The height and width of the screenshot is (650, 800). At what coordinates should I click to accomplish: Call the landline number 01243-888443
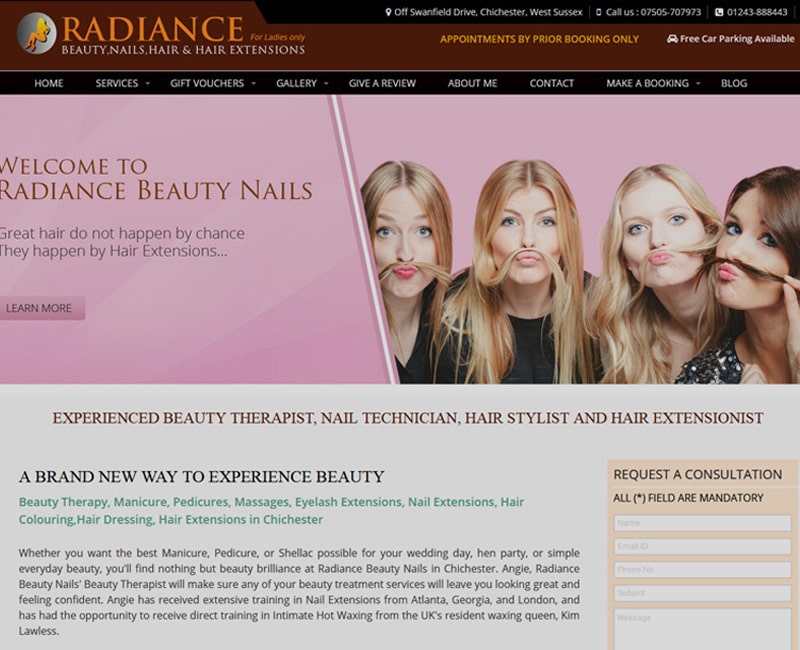757,12
